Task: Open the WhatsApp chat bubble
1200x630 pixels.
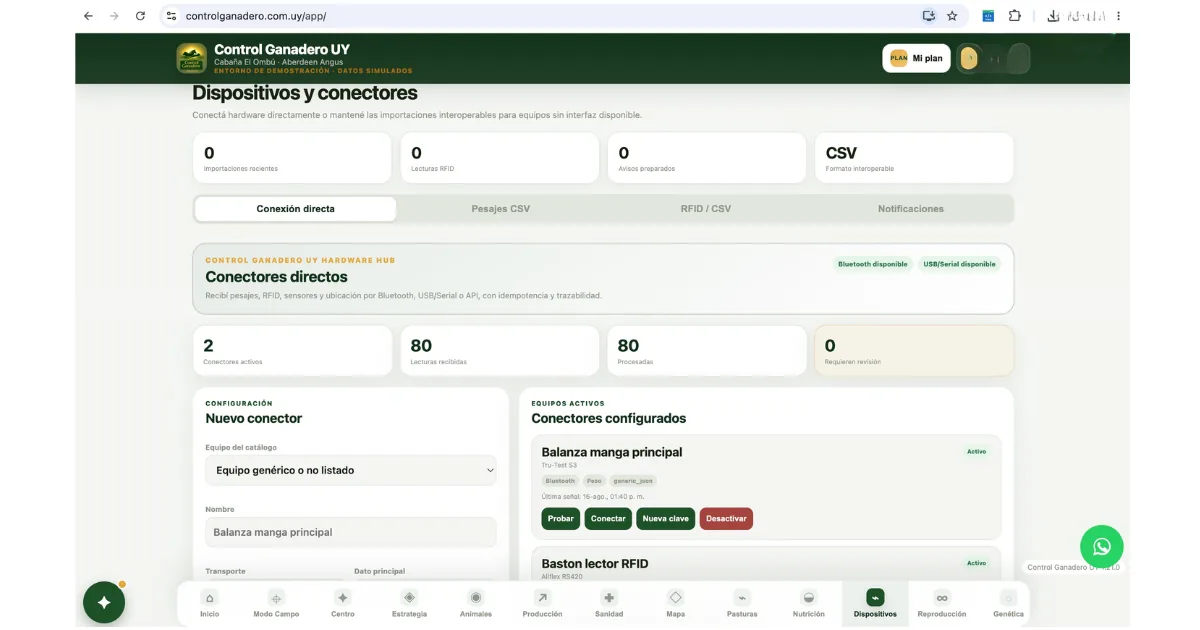Action: 1101,546
